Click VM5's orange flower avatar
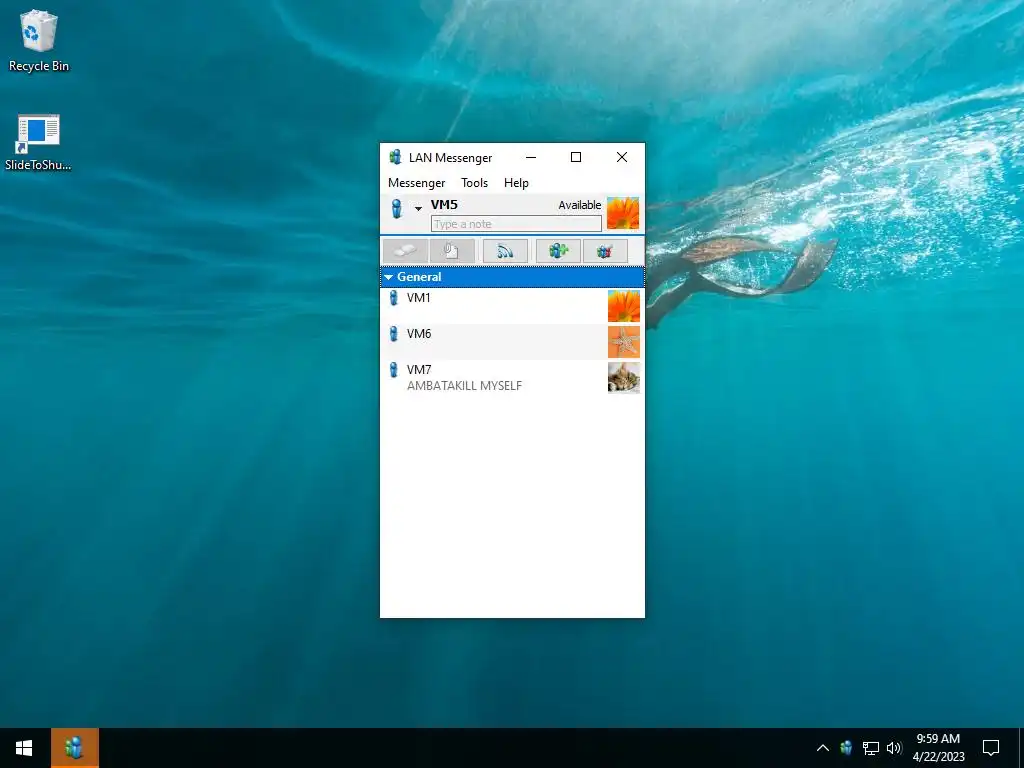The width and height of the screenshot is (1024, 768). 623,213
